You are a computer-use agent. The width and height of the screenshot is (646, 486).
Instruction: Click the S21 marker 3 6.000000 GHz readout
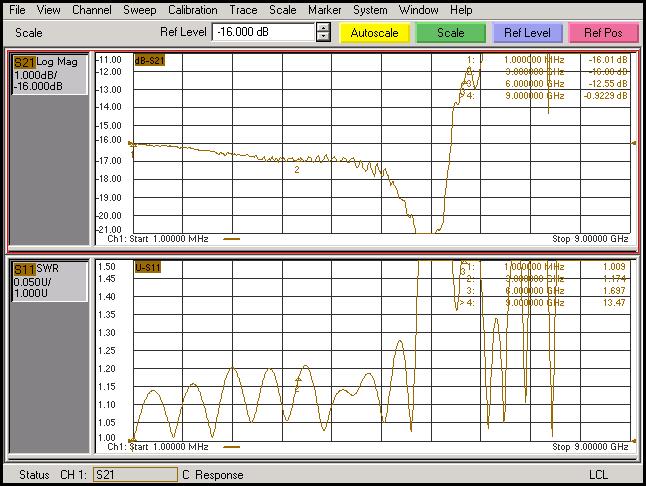click(x=535, y=84)
